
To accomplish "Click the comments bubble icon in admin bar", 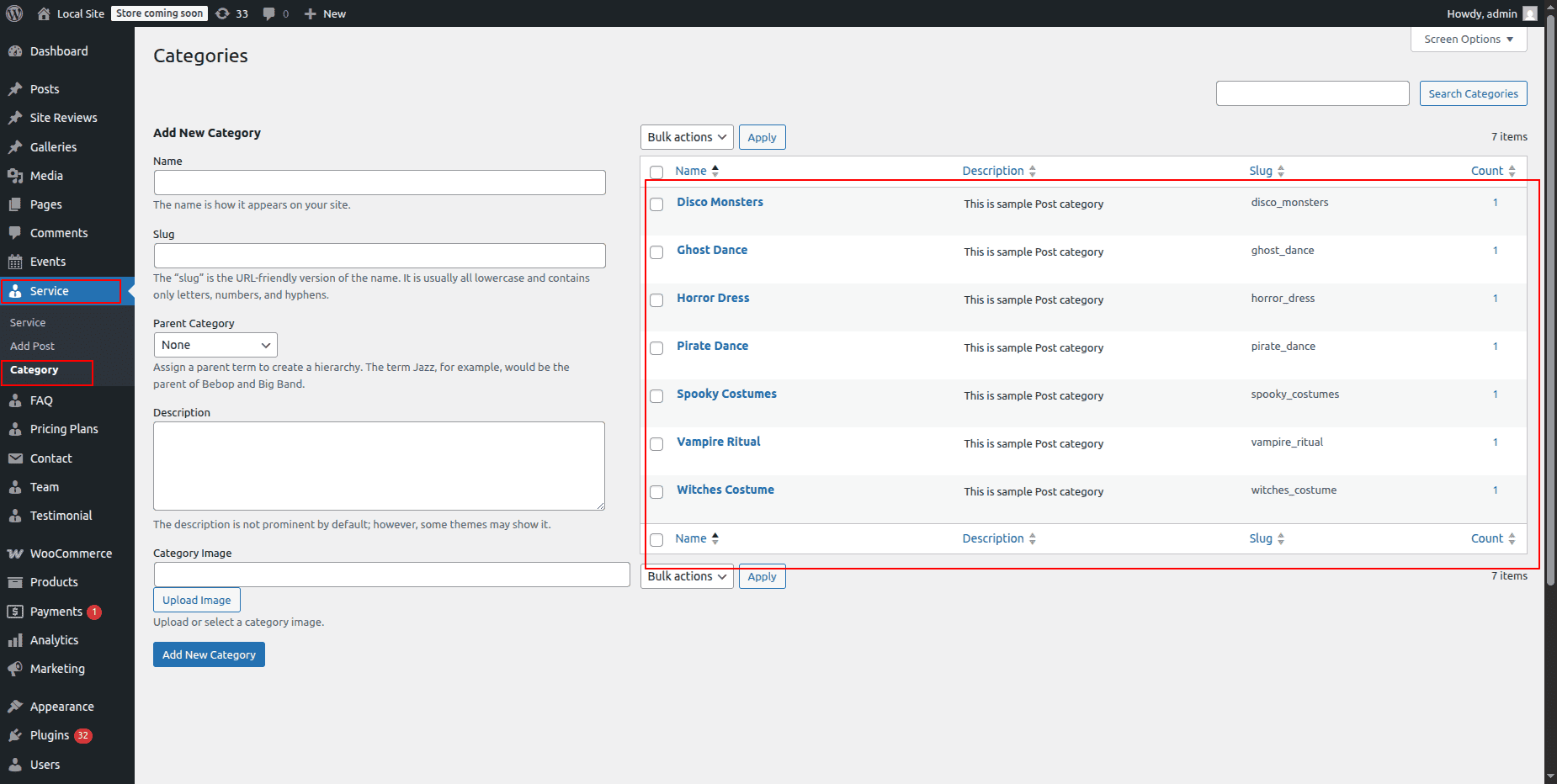I will pyautogui.click(x=268, y=13).
